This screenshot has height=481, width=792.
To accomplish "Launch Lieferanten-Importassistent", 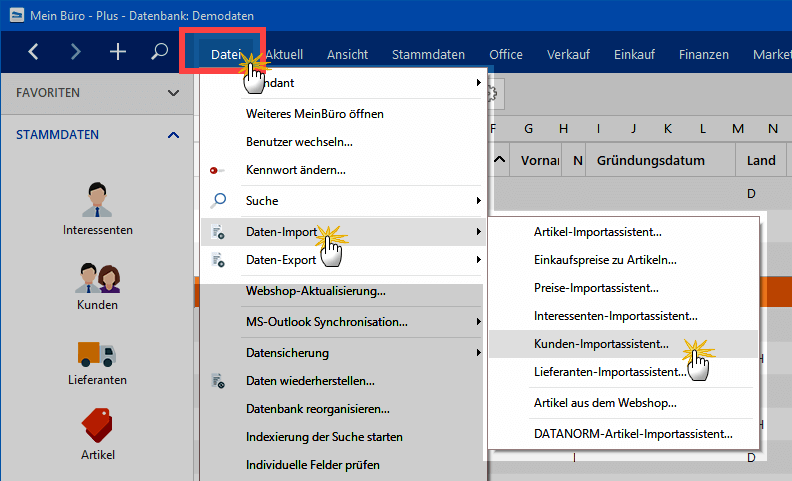I will [623, 372].
